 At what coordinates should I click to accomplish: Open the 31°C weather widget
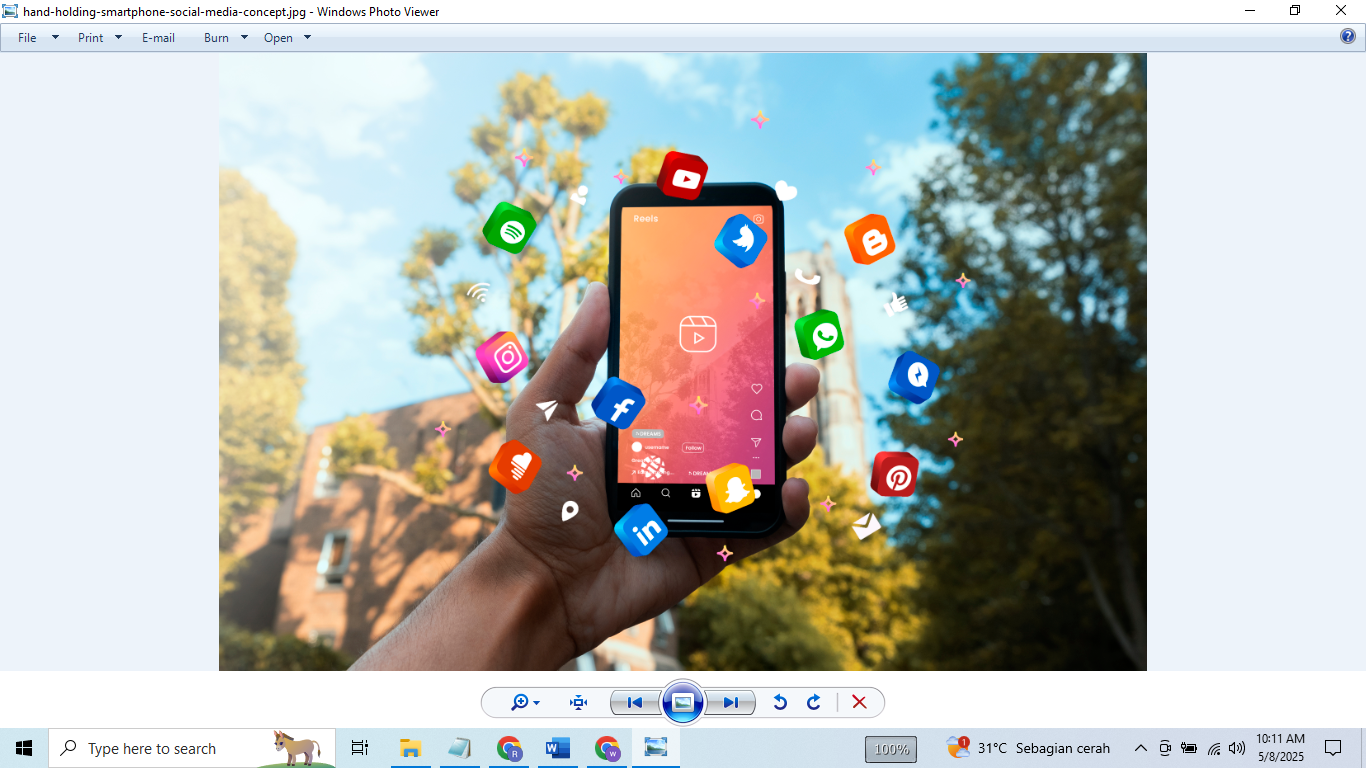click(1028, 748)
